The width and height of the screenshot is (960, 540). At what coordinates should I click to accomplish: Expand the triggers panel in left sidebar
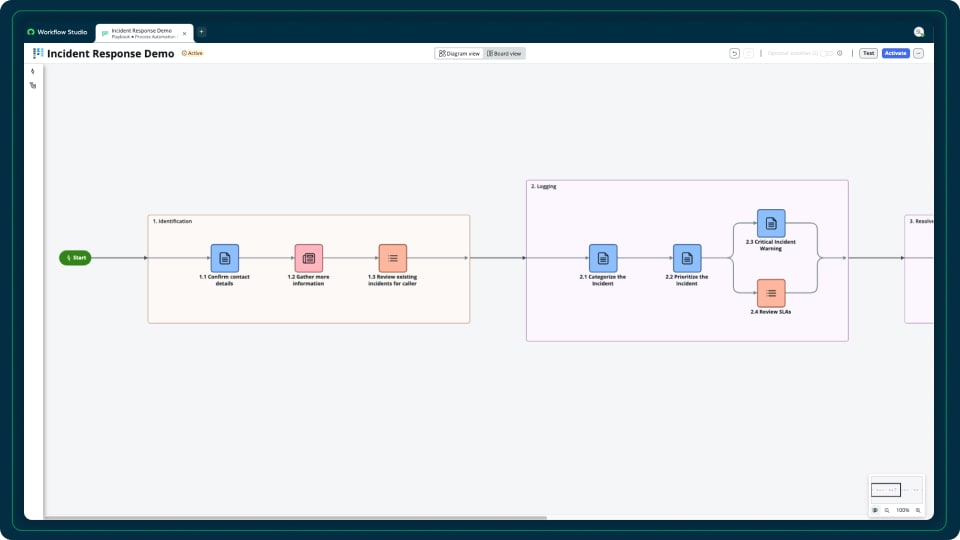tap(33, 71)
